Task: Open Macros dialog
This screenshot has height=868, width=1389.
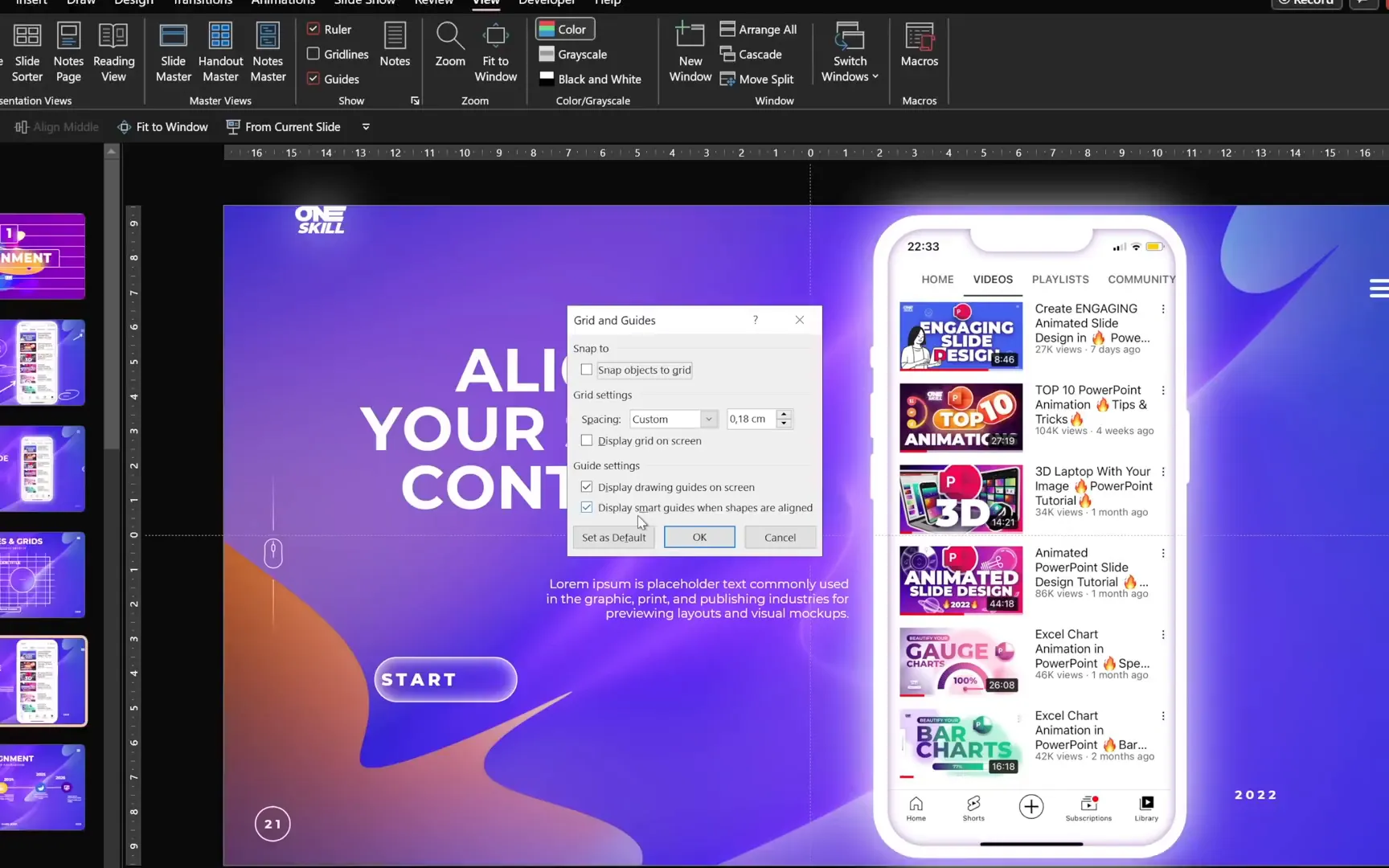Action: click(x=919, y=45)
